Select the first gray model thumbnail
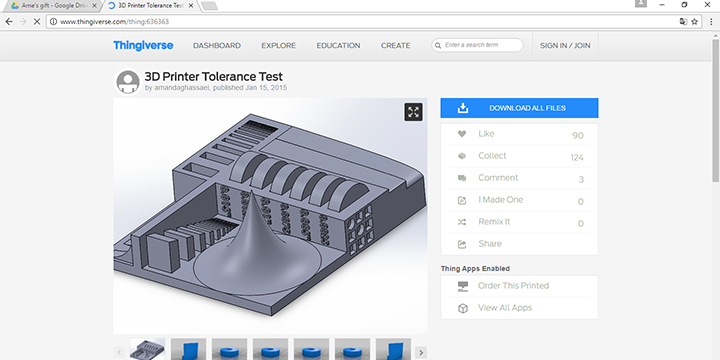This screenshot has height=360, width=720. (x=147, y=349)
